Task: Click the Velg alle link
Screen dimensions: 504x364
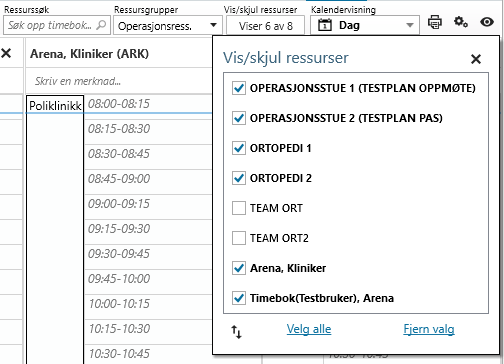Action: coord(309,329)
